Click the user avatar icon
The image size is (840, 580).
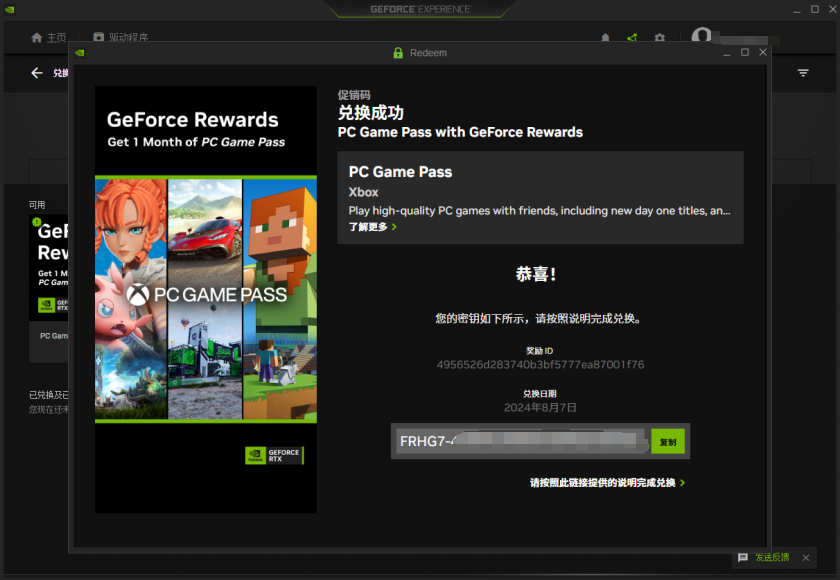701,35
